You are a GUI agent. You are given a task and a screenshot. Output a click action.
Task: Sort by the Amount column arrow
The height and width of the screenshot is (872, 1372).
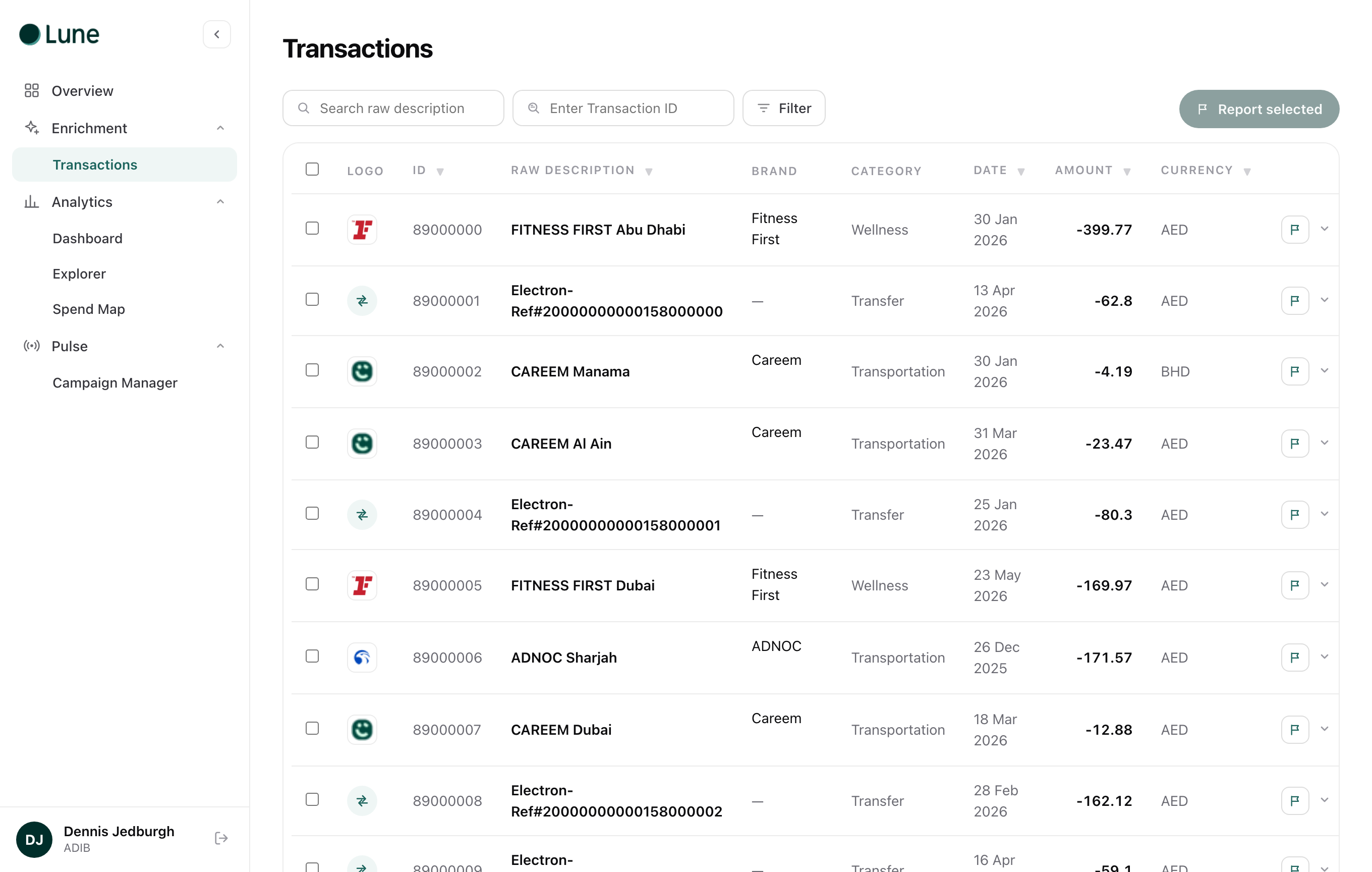click(1126, 172)
